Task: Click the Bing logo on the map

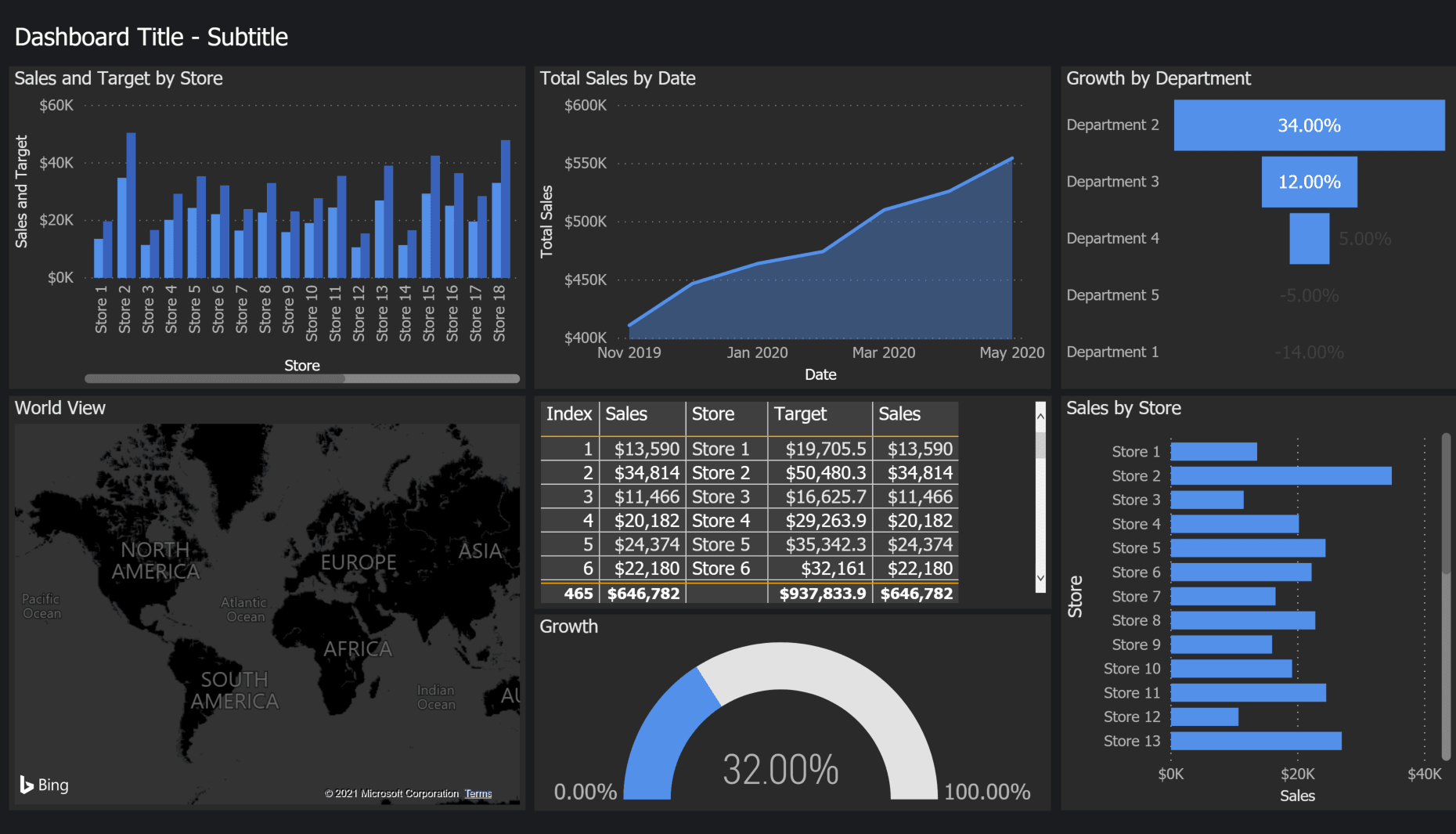Action: click(x=44, y=785)
